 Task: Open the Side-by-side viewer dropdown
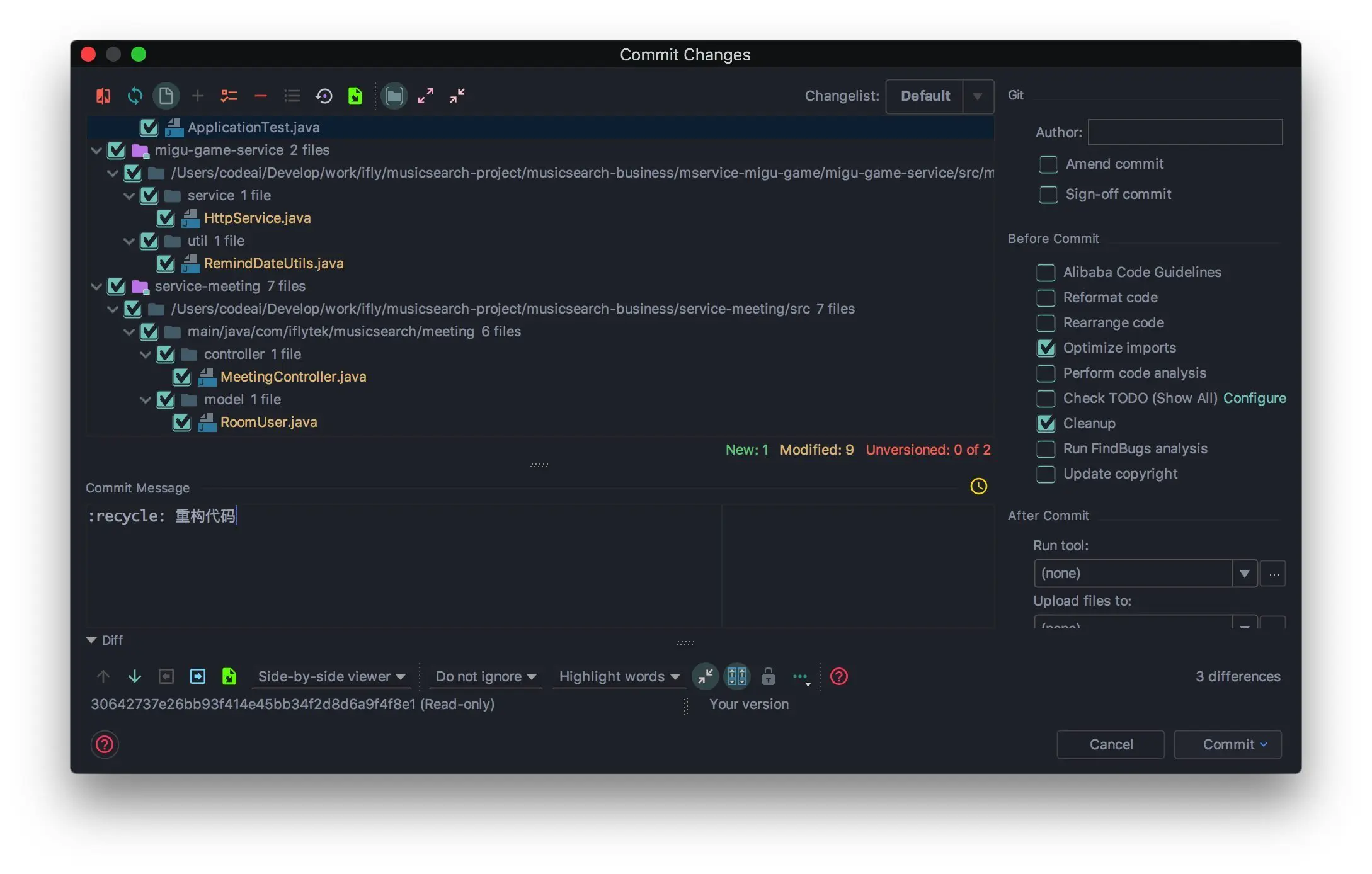[331, 676]
